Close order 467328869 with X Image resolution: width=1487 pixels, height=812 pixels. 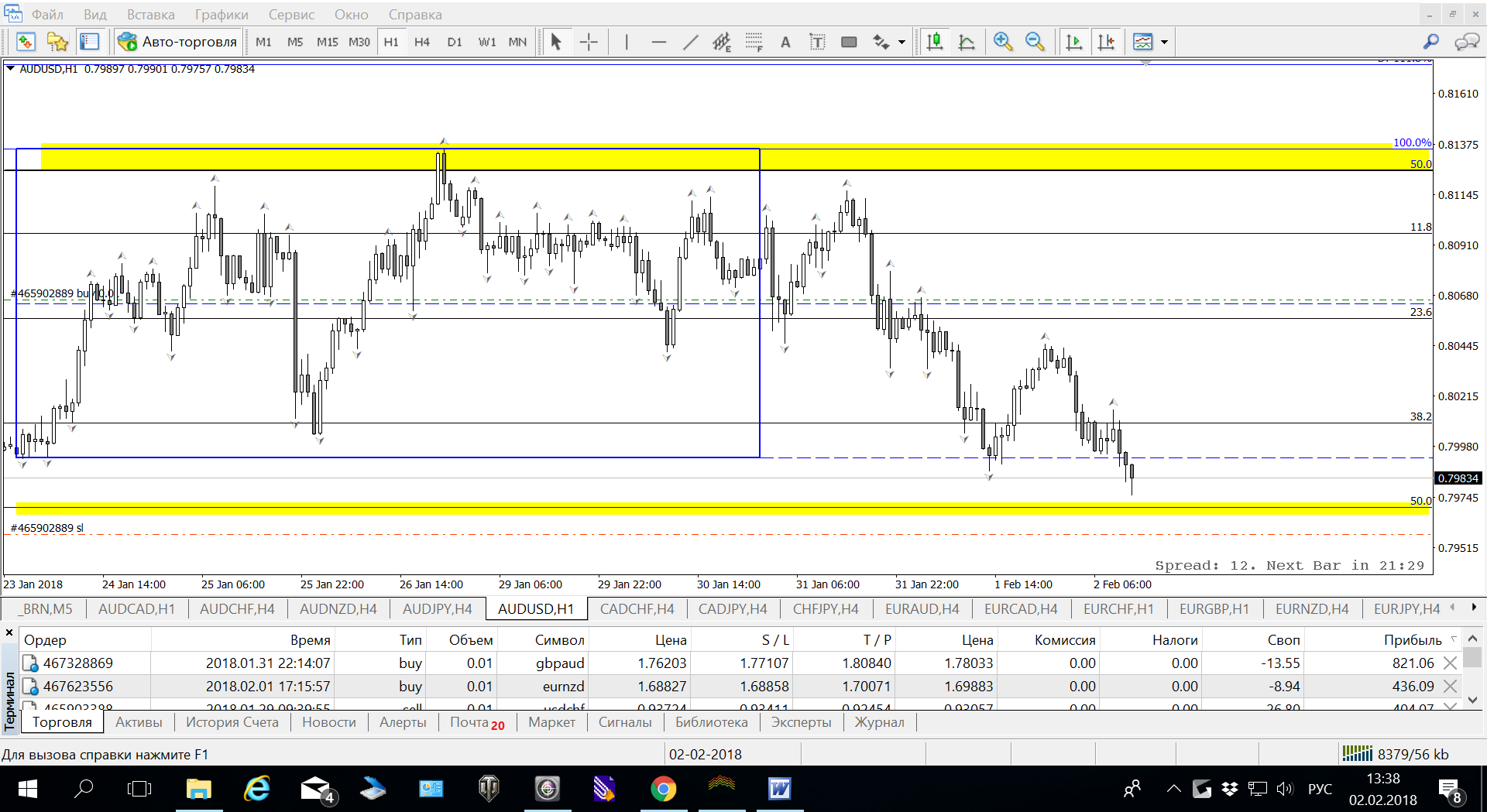pos(1450,663)
